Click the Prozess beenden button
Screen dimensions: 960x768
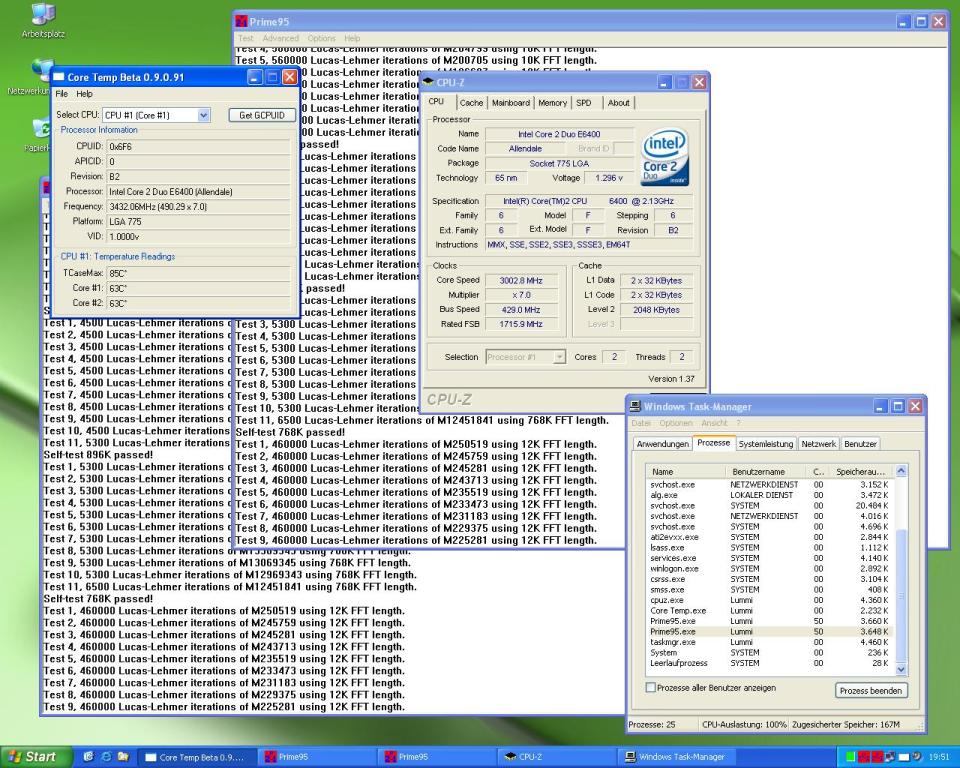[x=871, y=691]
